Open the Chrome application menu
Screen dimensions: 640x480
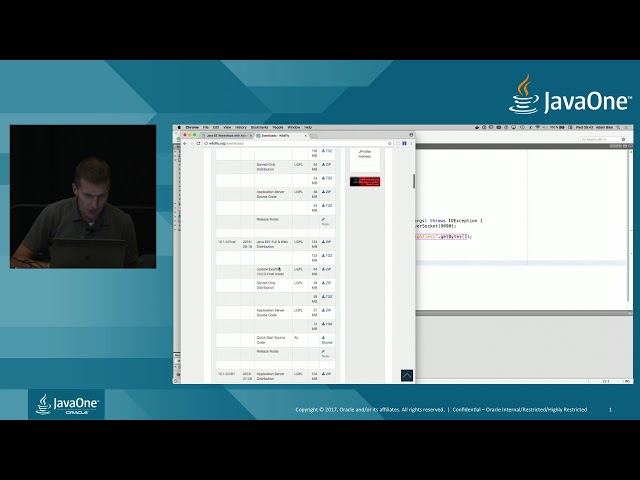pos(192,127)
